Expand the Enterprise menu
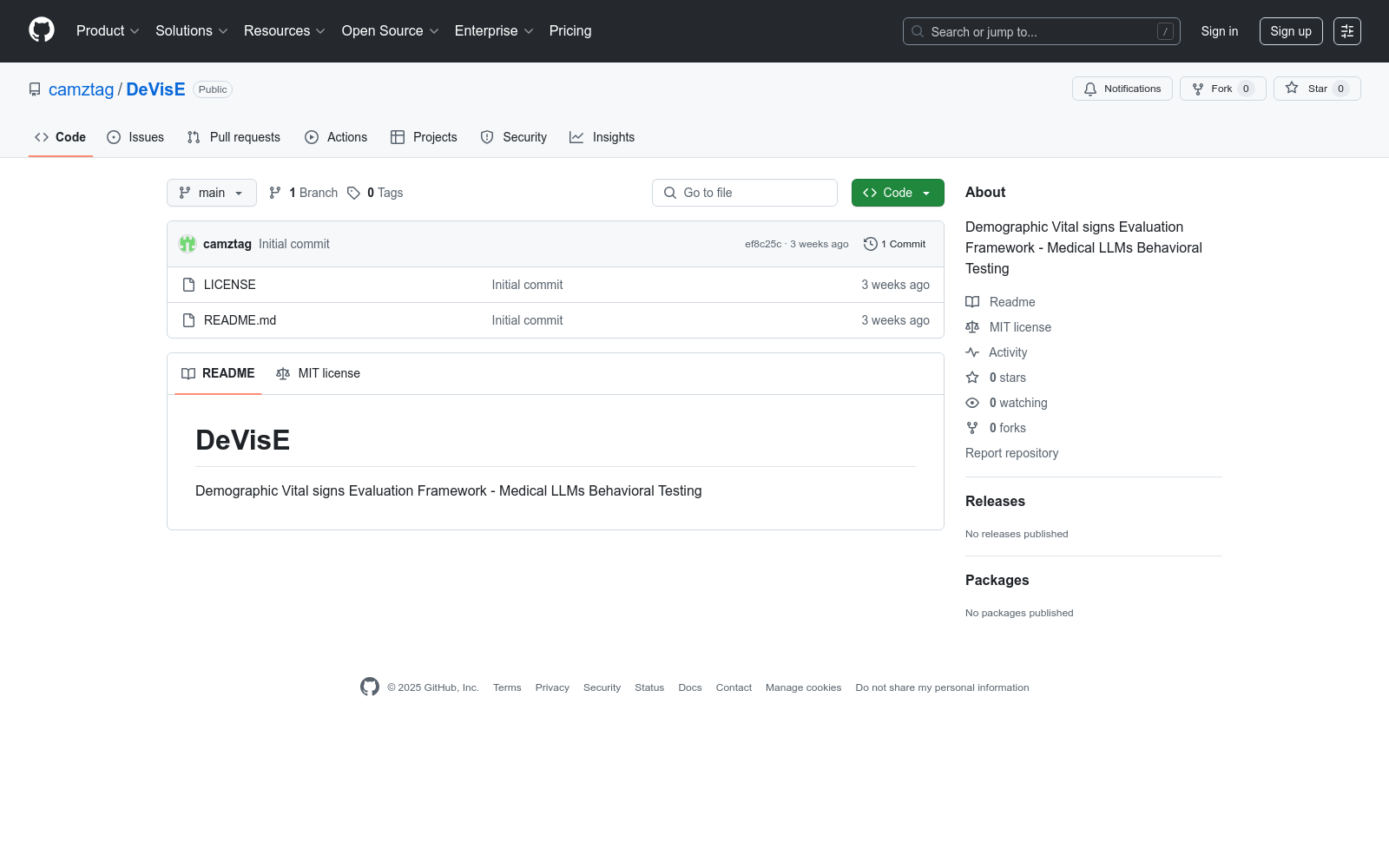The height and width of the screenshot is (868, 1389). pos(493,31)
